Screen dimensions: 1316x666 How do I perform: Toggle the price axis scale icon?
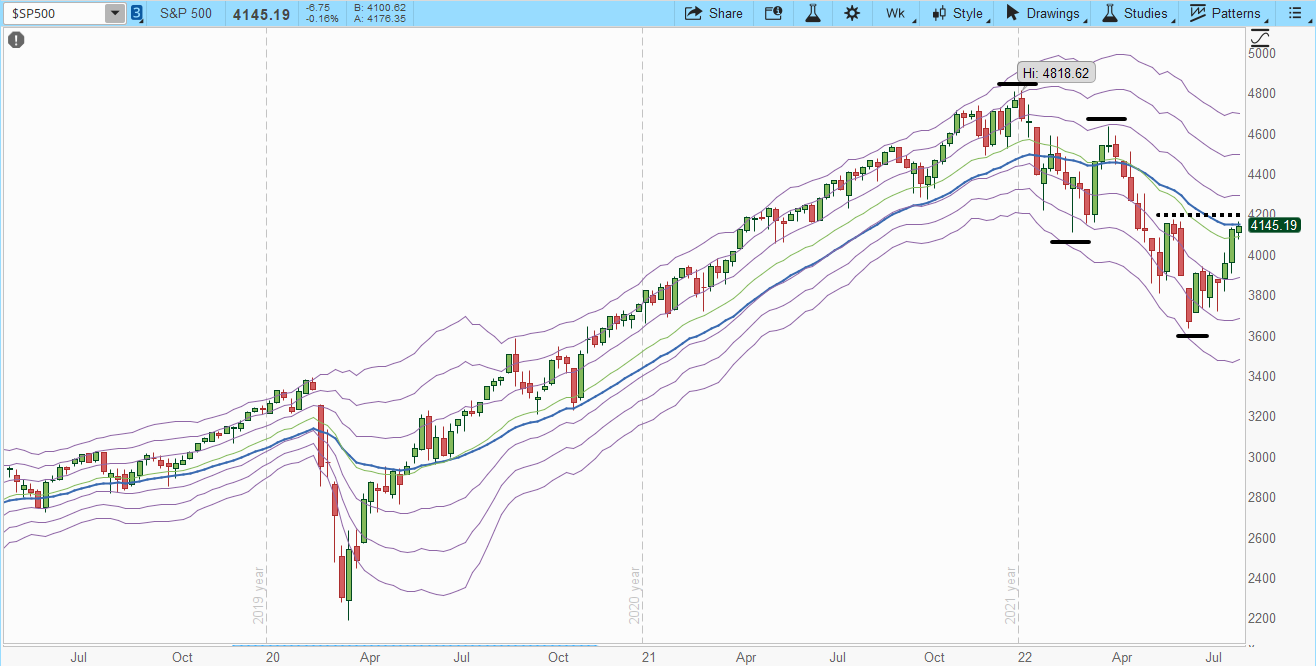(1260, 39)
